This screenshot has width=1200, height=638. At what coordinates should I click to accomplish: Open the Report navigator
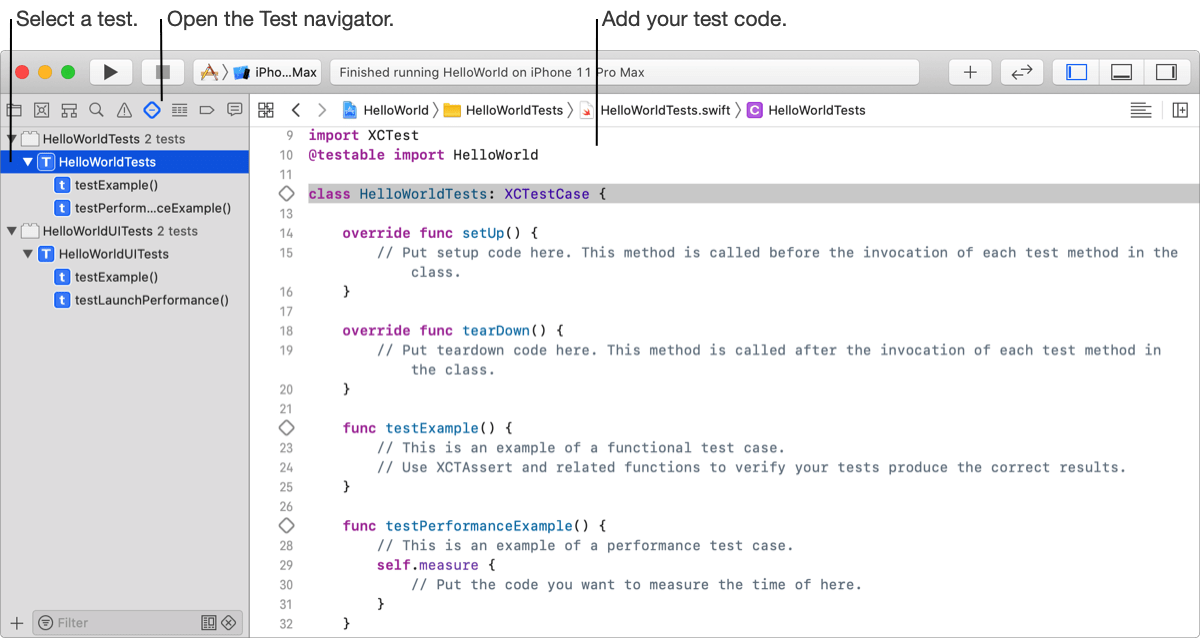tap(234, 110)
